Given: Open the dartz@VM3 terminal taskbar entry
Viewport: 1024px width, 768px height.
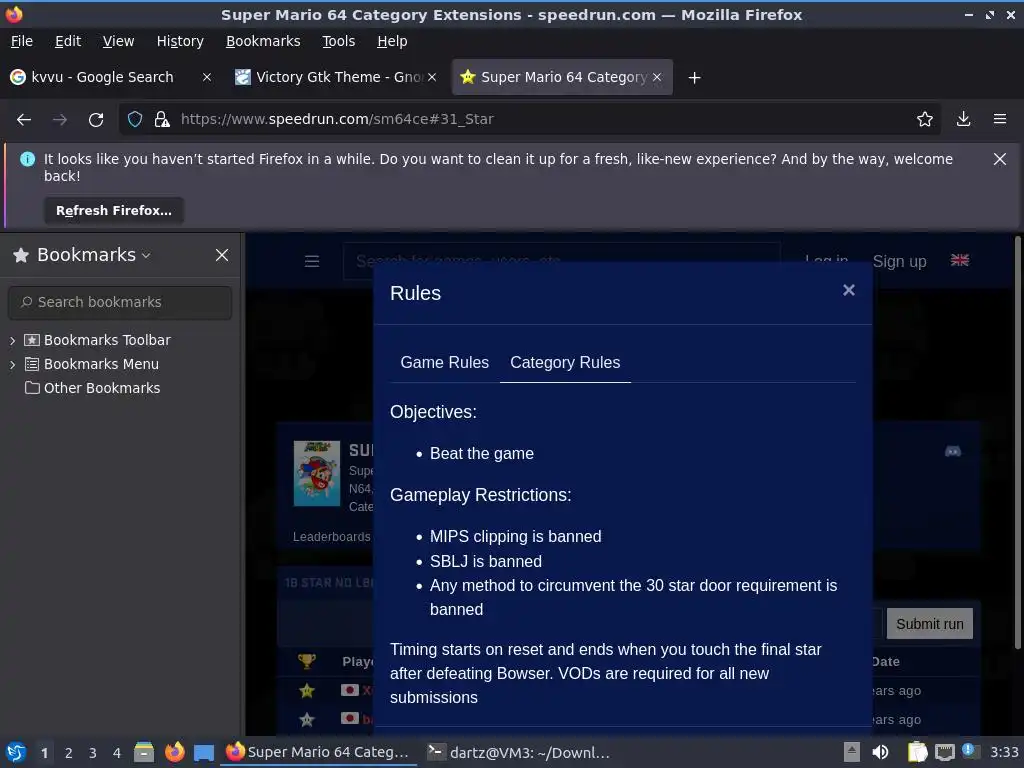Looking at the screenshot, I should point(519,752).
